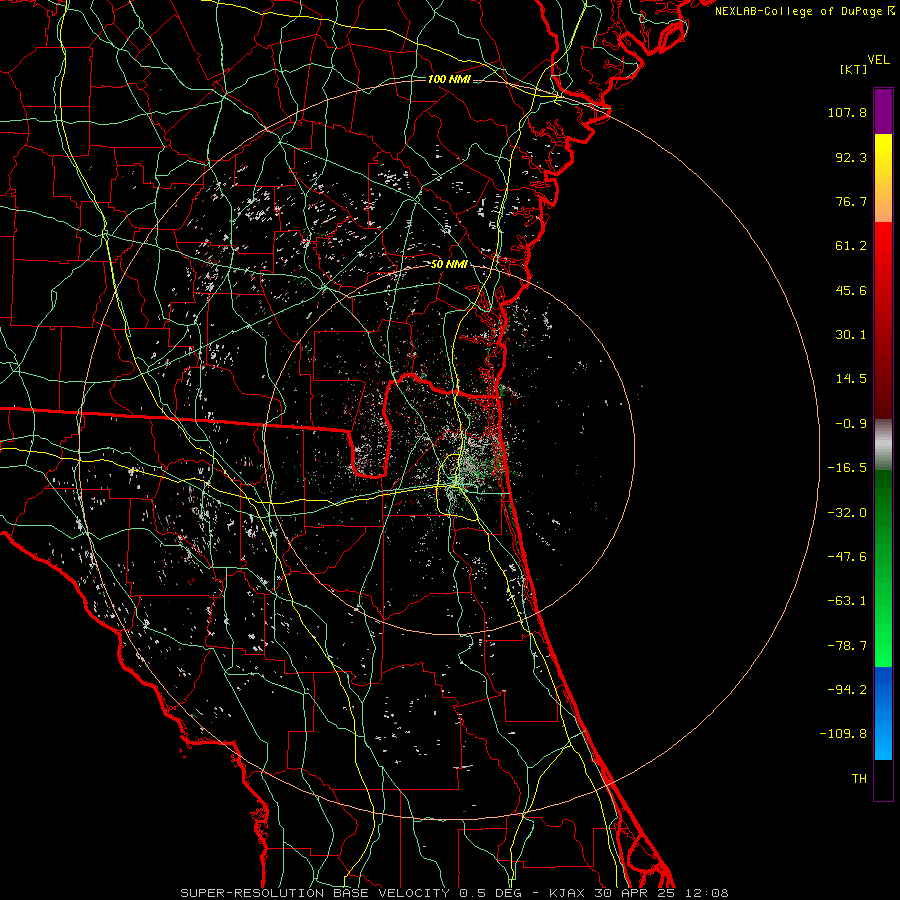The image size is (900, 900).
Task: Click the 92.3 legend value
Action: pos(851,157)
